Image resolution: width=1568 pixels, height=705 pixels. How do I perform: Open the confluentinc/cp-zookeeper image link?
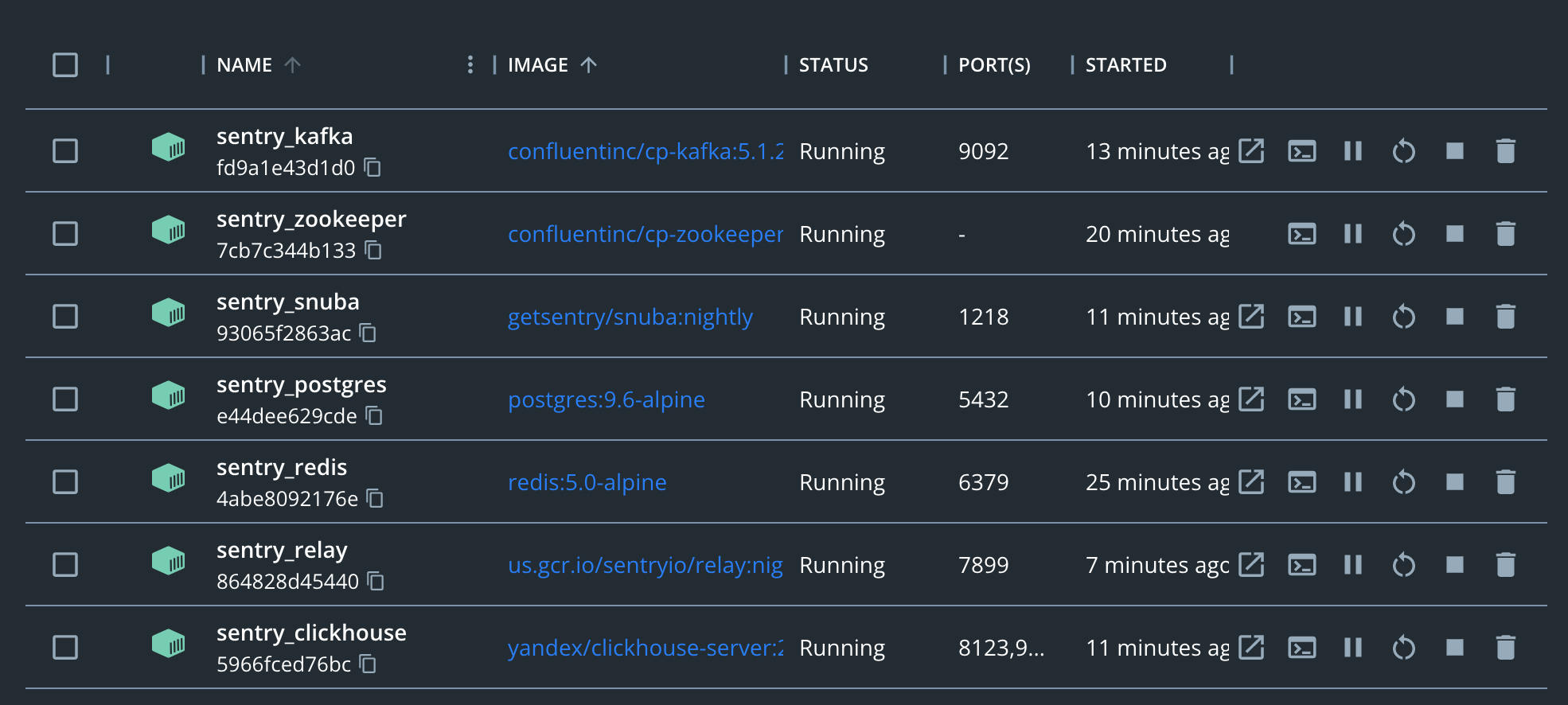pyautogui.click(x=646, y=234)
